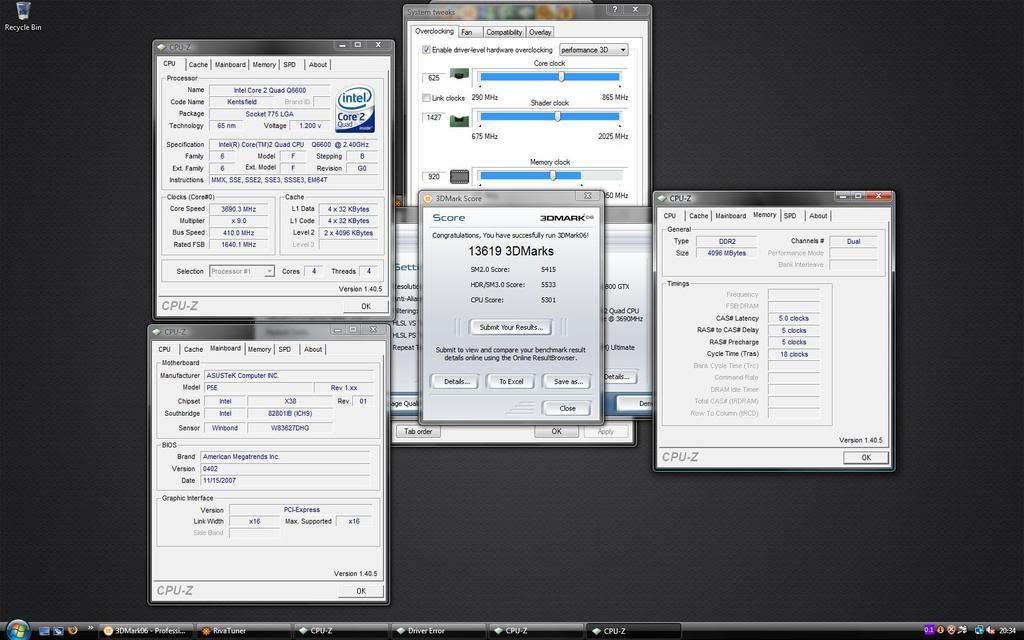Open the Driver Error taskbar button
1024x640 pixels.
tap(439, 631)
